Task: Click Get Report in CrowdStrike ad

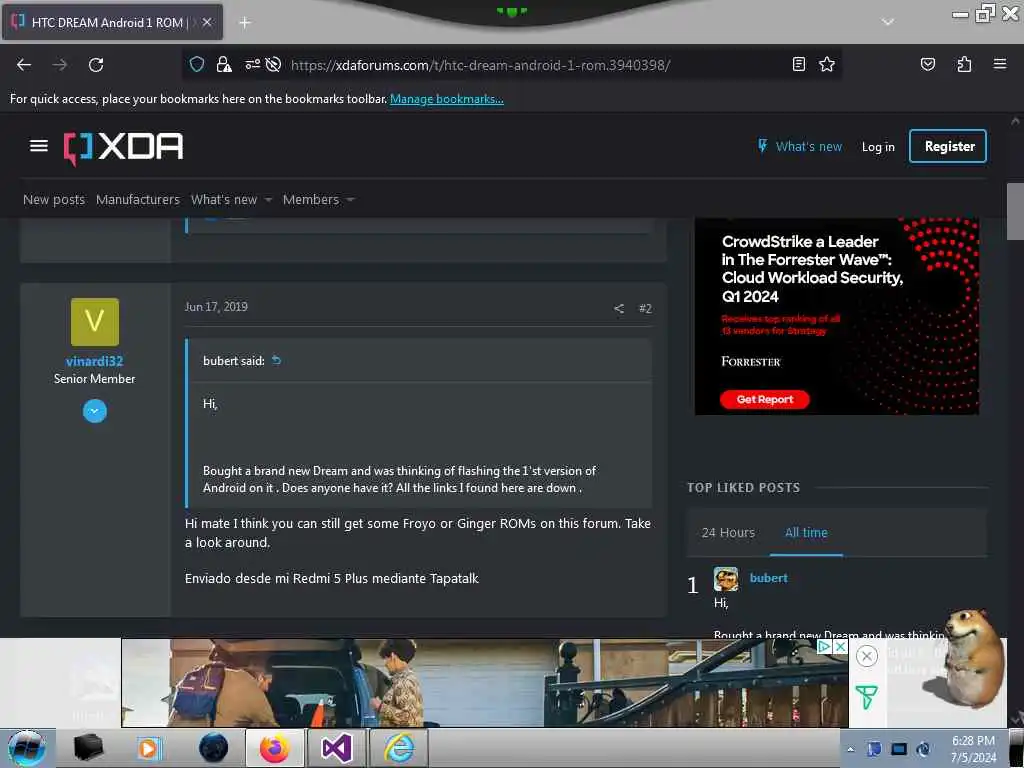Action: coord(765,400)
